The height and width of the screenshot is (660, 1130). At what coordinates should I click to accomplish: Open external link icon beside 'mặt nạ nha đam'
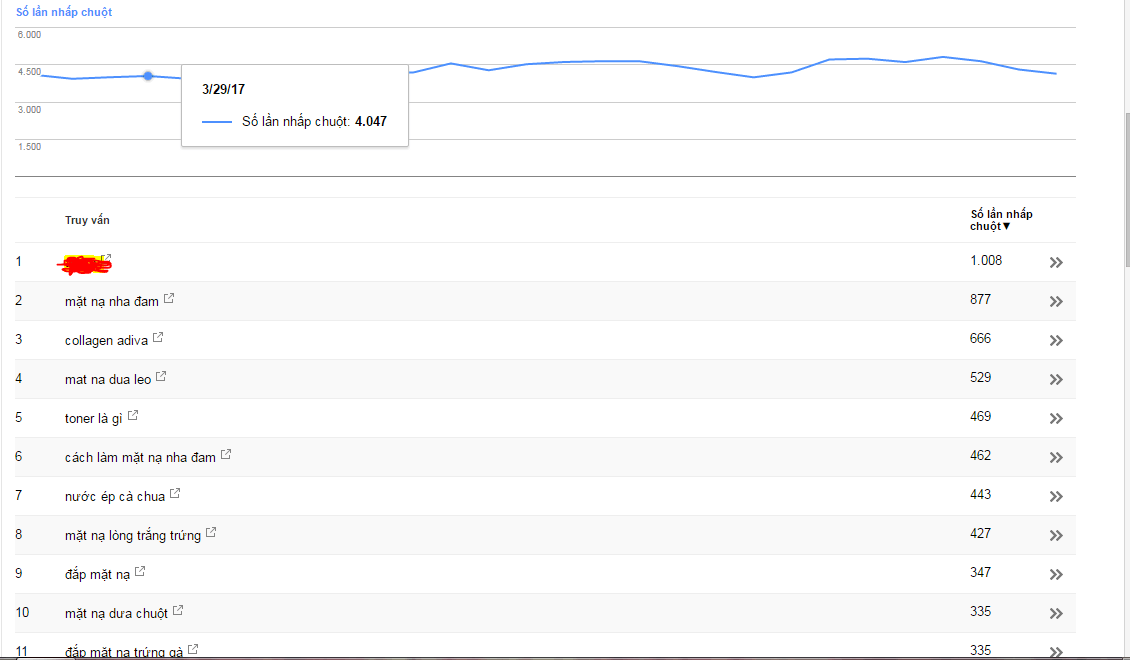click(169, 298)
